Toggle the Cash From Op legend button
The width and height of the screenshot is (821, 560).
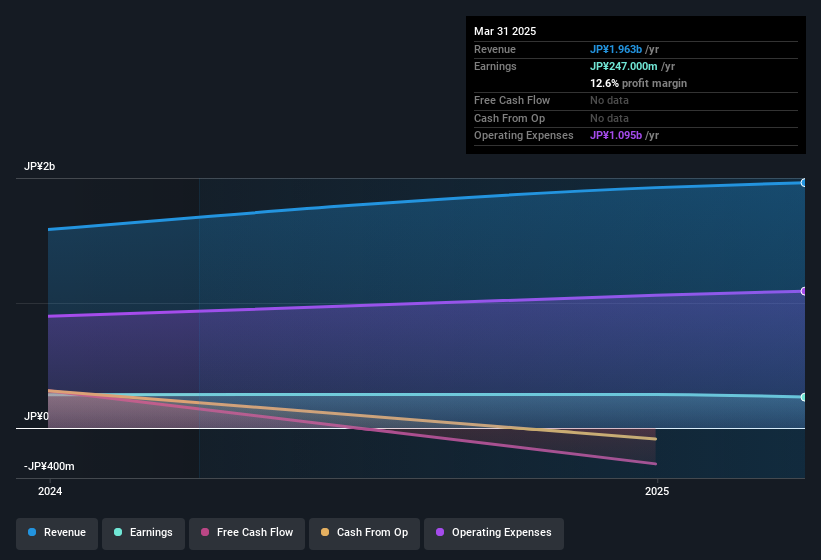[x=364, y=533]
